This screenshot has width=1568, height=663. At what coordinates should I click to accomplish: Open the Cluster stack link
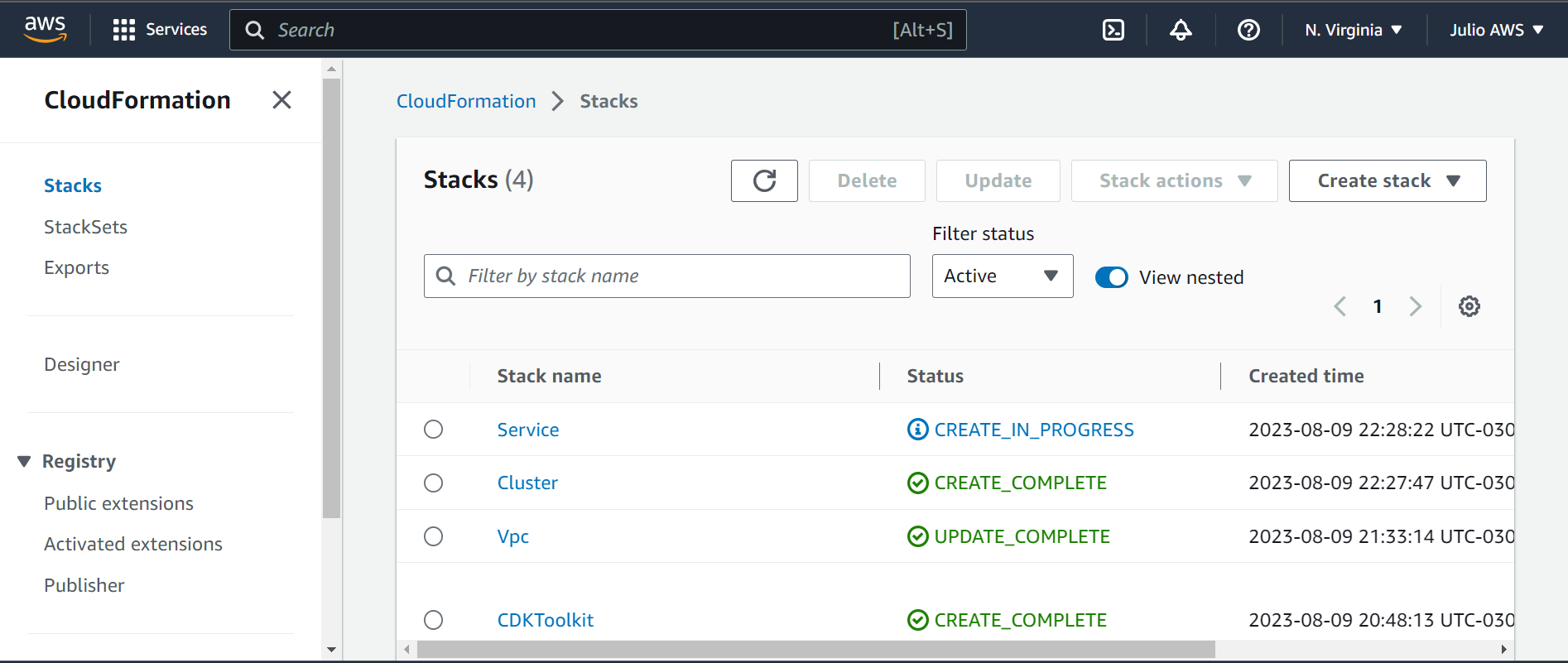[527, 483]
